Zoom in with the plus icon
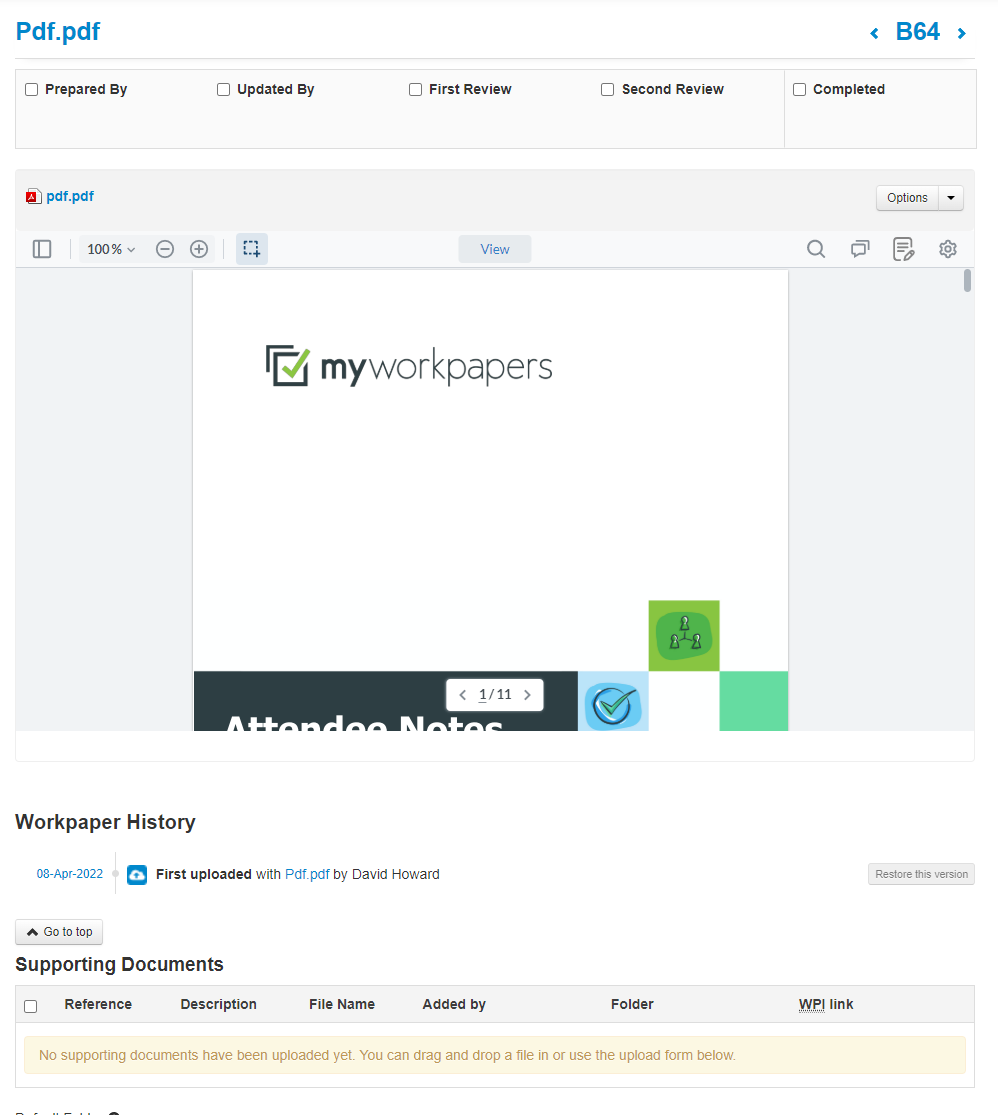The width and height of the screenshot is (998, 1115). (199, 249)
